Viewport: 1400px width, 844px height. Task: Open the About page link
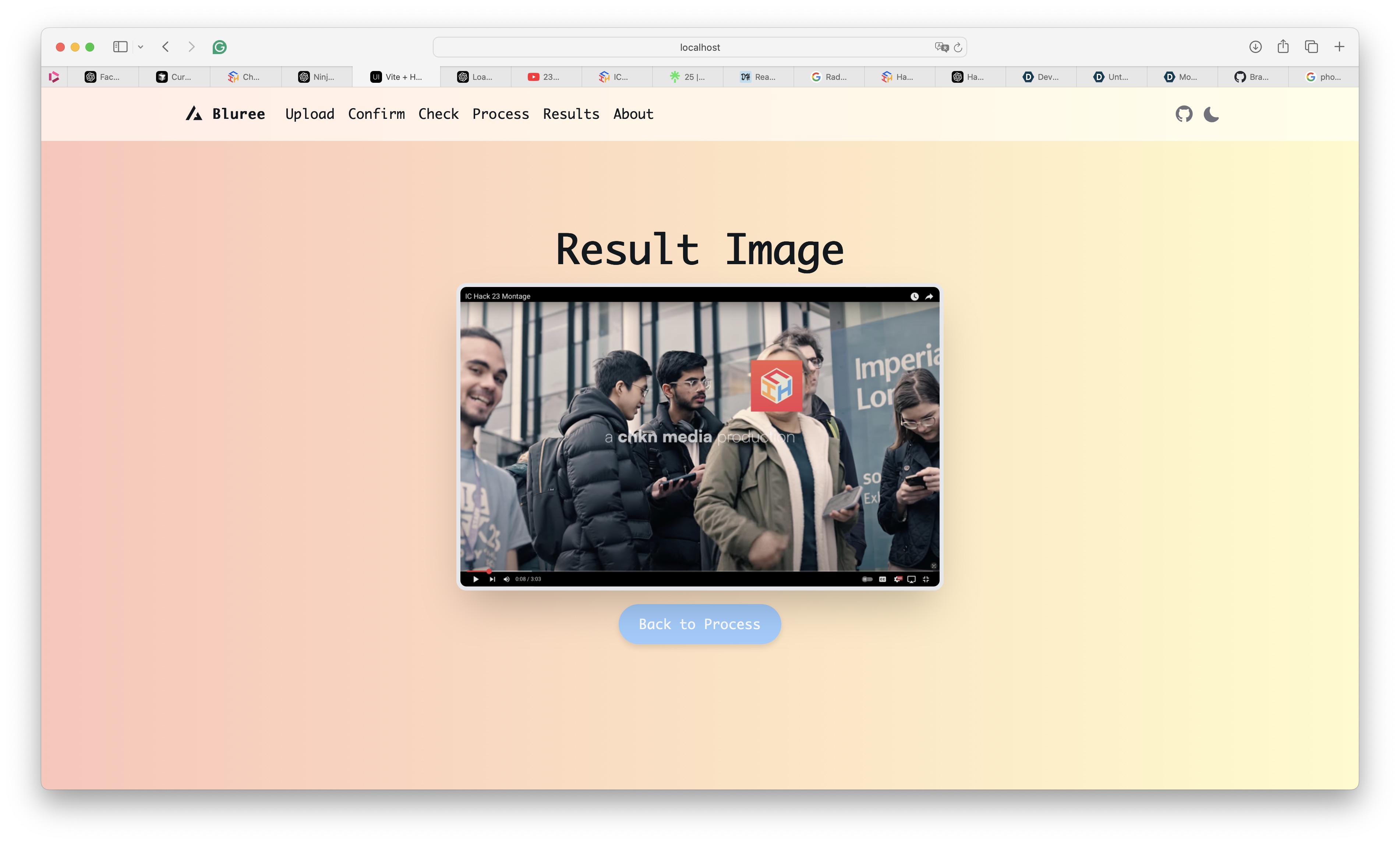(x=633, y=114)
